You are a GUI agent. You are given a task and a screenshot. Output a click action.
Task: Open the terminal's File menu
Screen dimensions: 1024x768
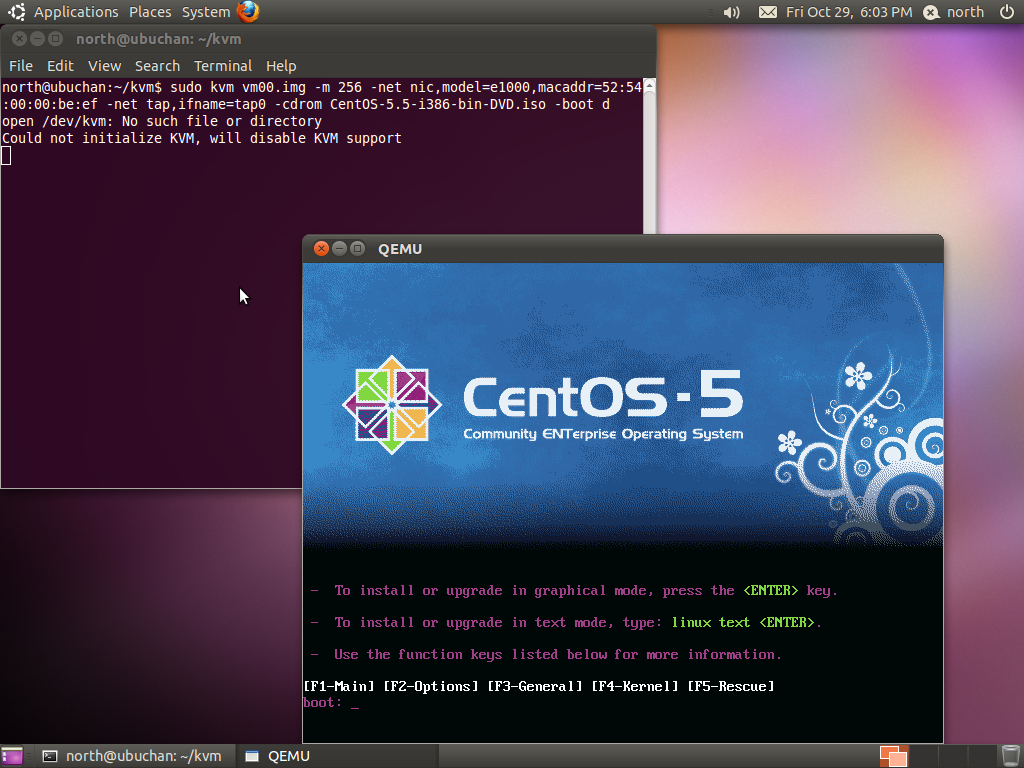(21, 66)
